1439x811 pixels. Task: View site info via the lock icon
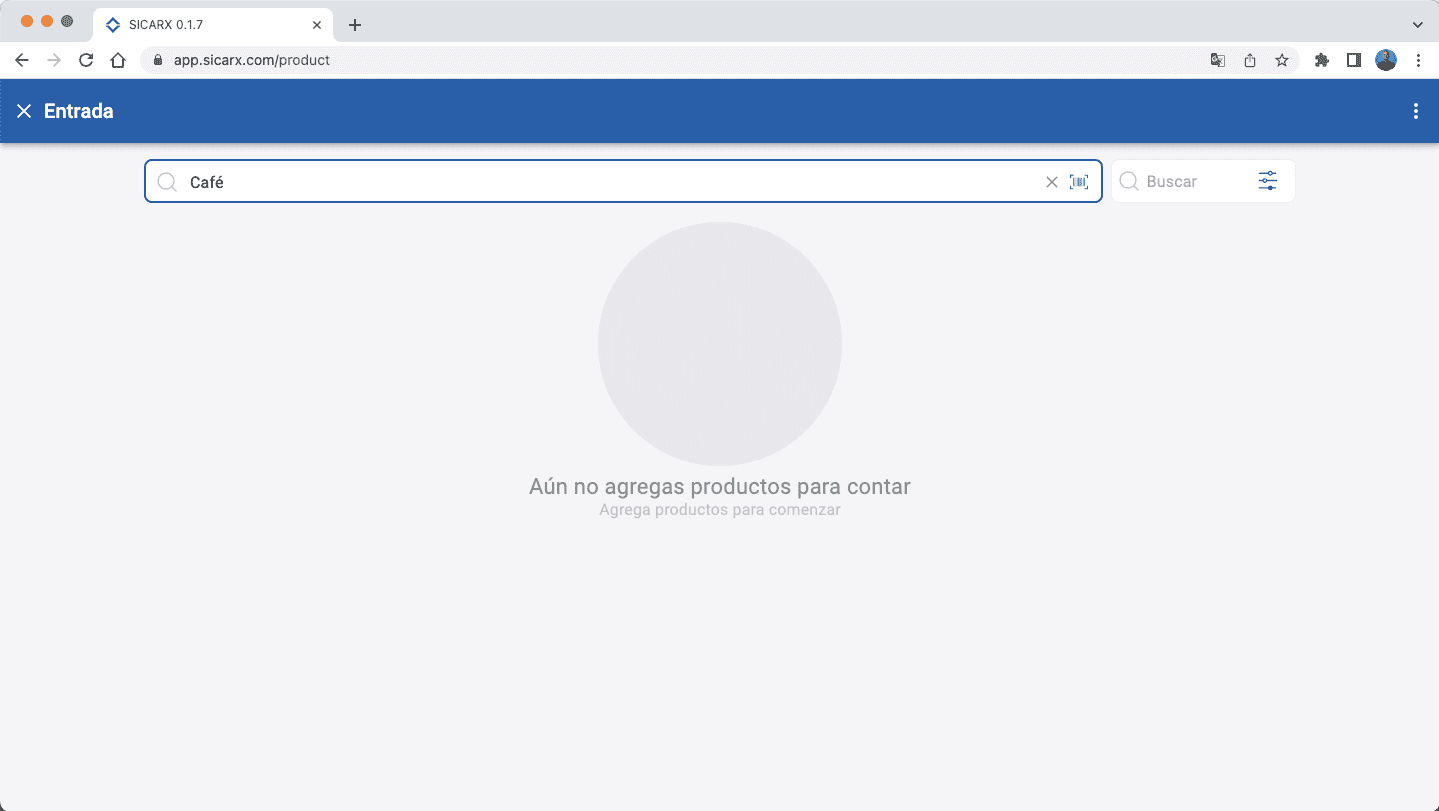click(x=156, y=60)
